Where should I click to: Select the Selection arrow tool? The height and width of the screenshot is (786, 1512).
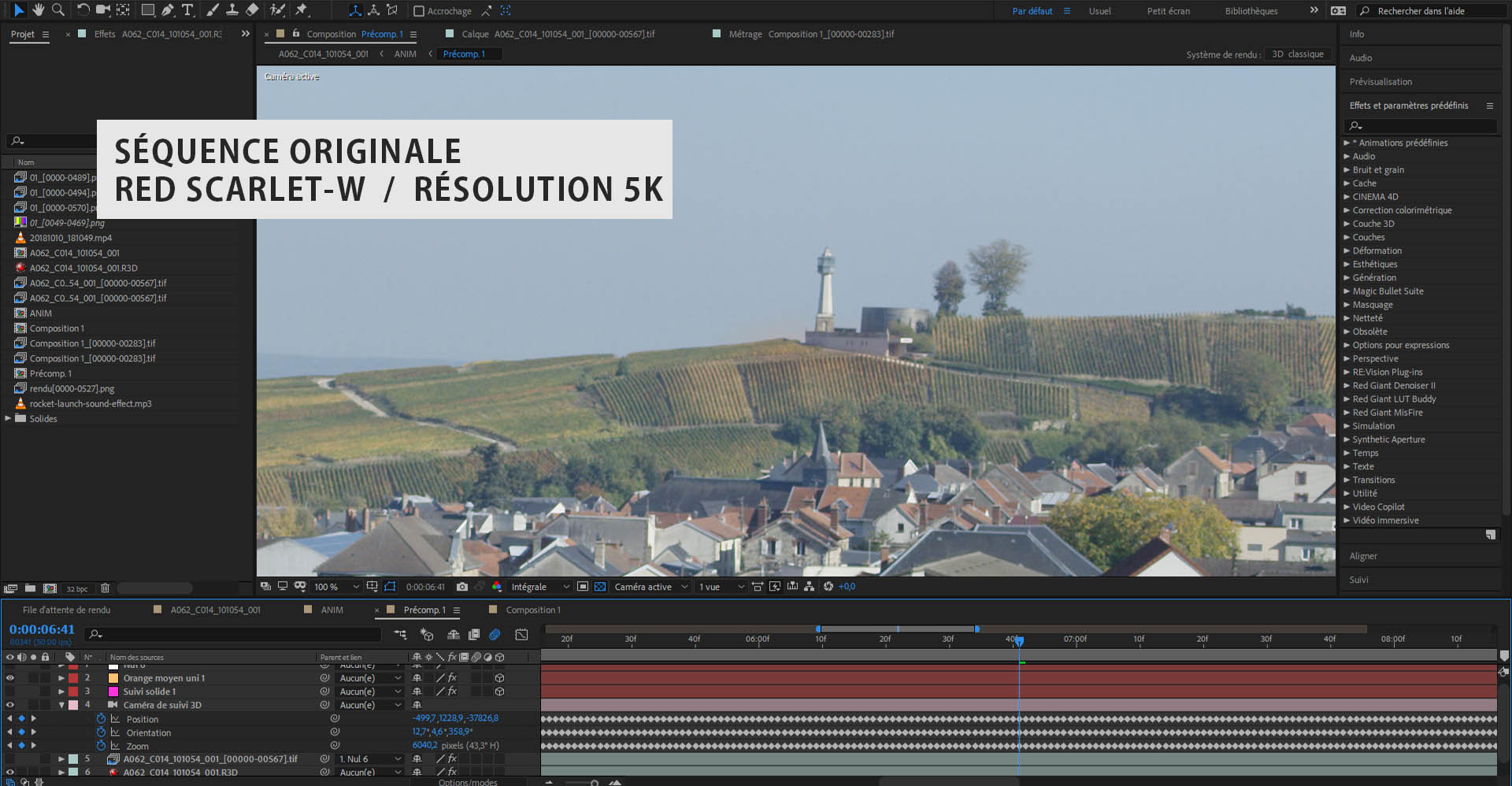pos(19,10)
